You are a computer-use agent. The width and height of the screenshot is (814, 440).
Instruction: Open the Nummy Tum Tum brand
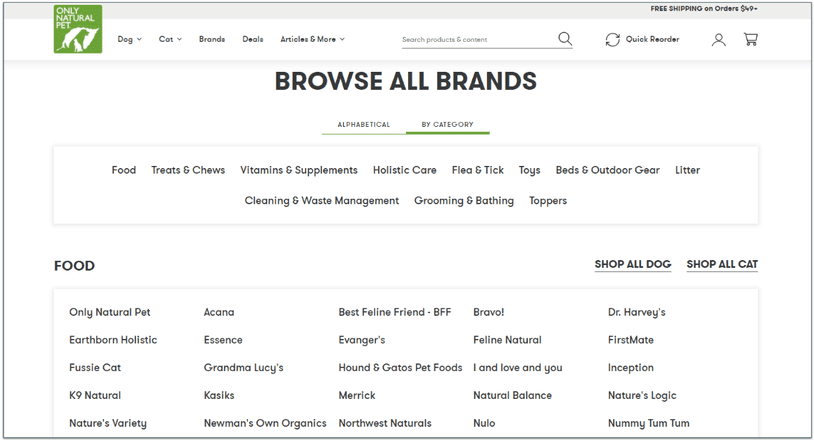[648, 423]
